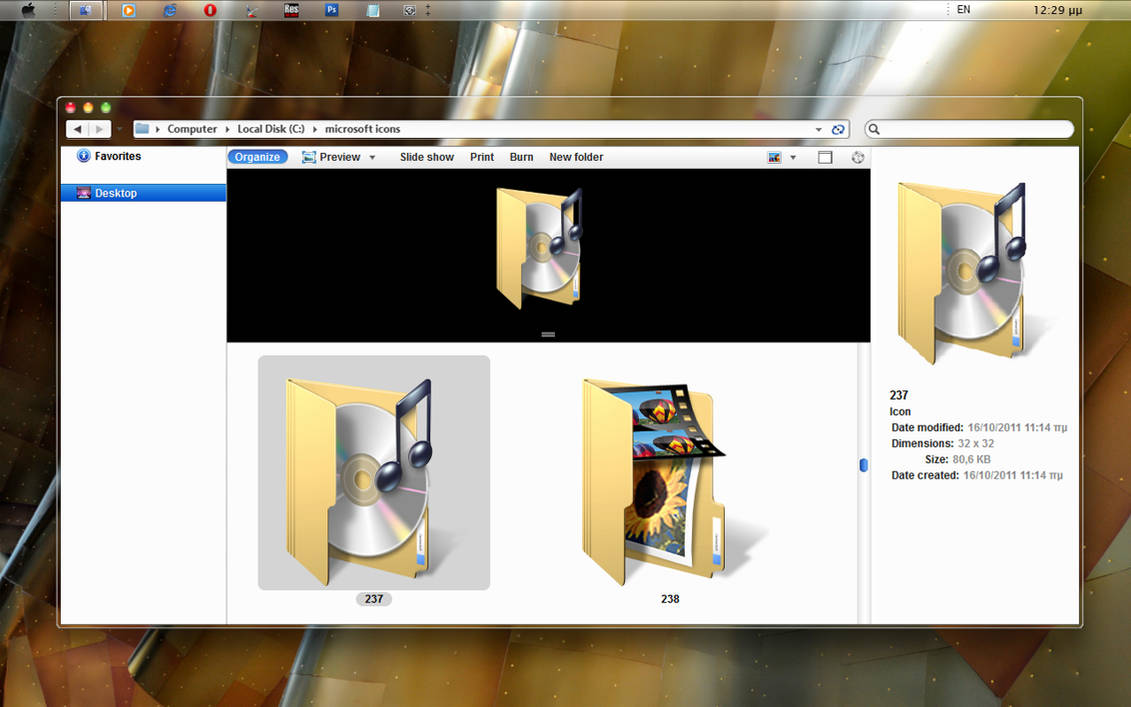Start a Slide show
Image resolution: width=1131 pixels, height=707 pixels.
427,157
